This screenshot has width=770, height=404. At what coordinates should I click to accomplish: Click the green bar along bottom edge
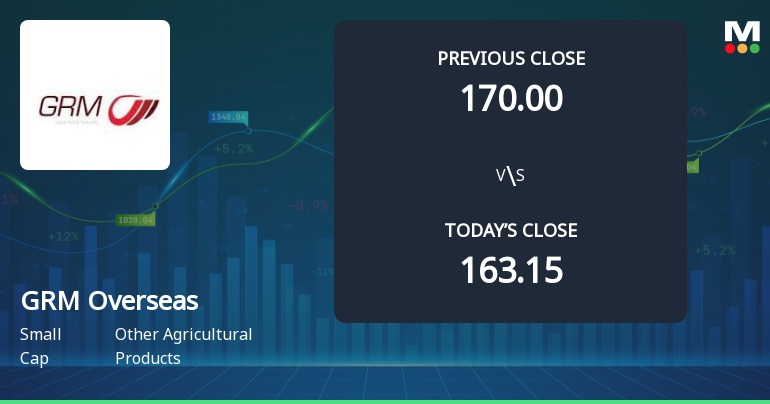point(385,401)
